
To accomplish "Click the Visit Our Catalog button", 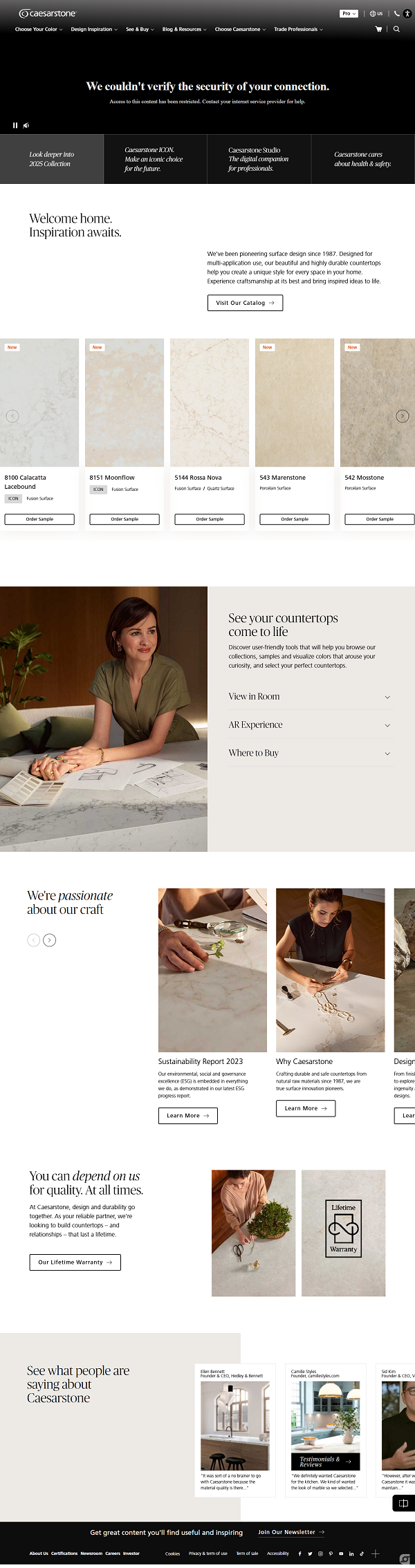I will coord(245,303).
